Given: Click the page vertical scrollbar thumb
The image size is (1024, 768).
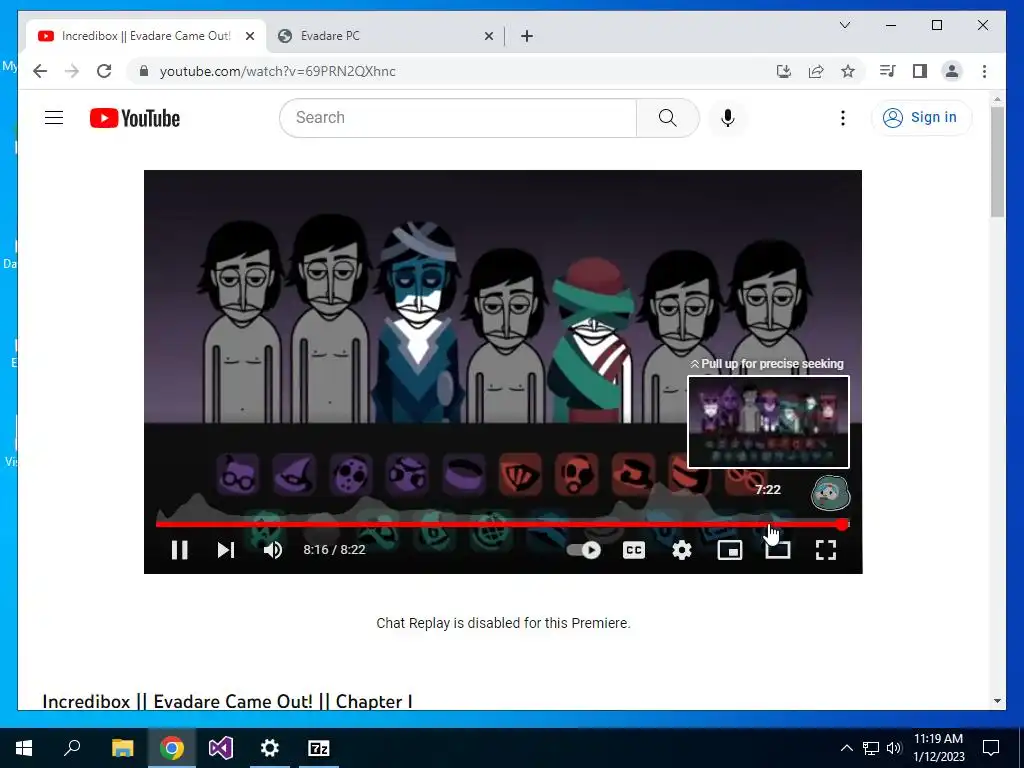Looking at the screenshot, I should tap(997, 162).
